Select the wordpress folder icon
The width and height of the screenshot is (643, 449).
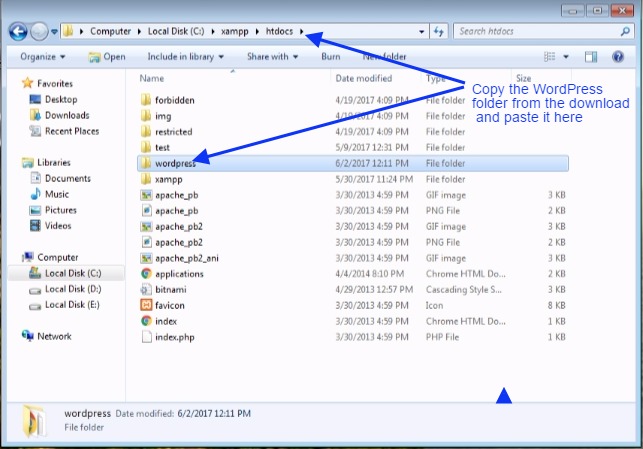pos(146,163)
